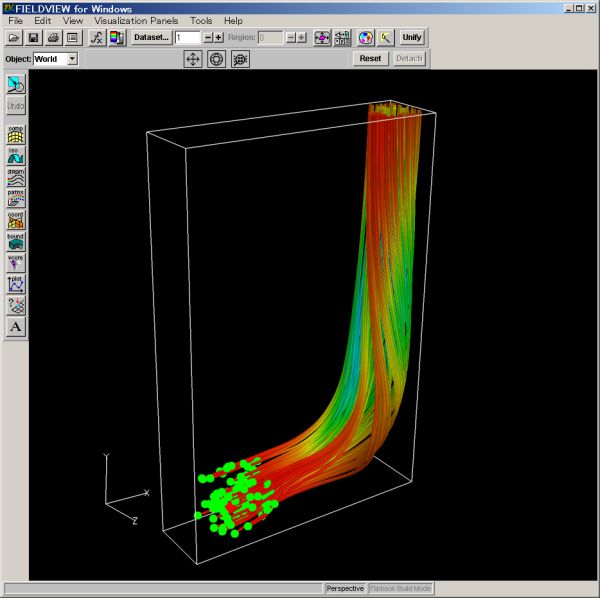
Task: Open the Visualization Panels menu
Action: 138,20
